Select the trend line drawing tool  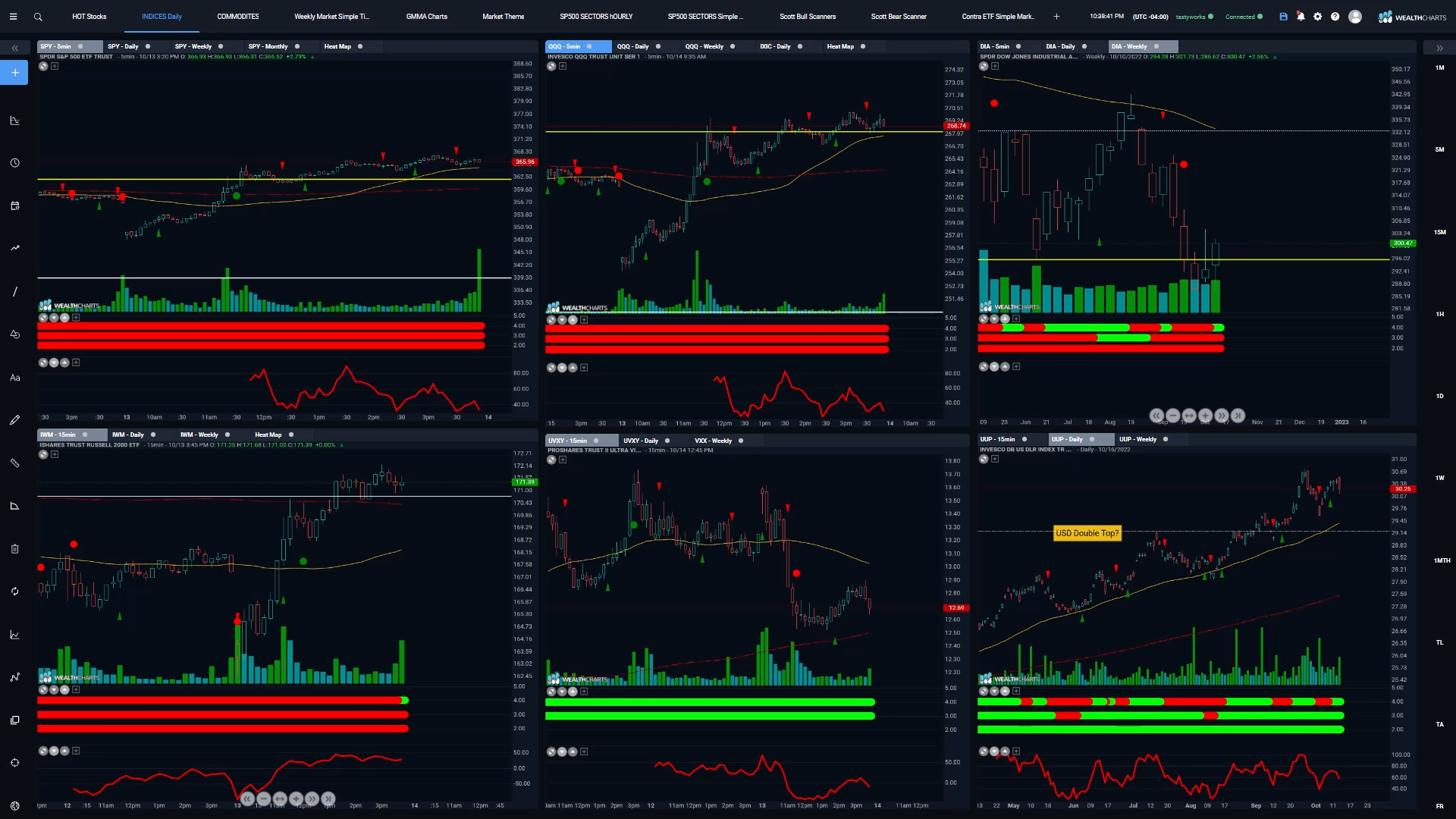coord(14,291)
